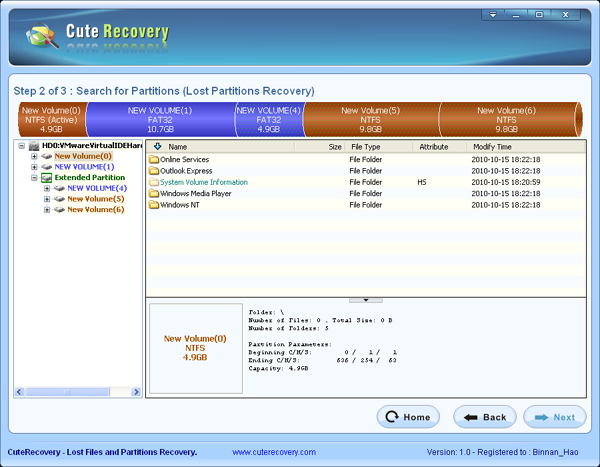The image size is (600, 467).
Task: Go to Home screen
Action: coord(408,417)
